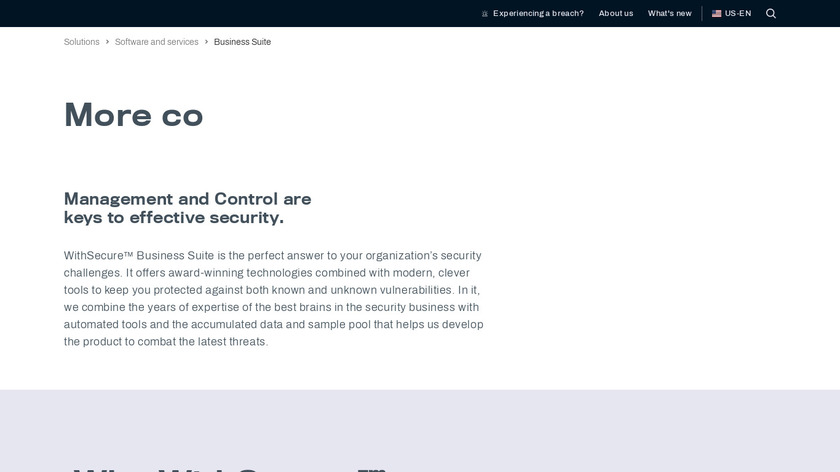
Task: Open the What's new menu item
Action: click(x=670, y=13)
